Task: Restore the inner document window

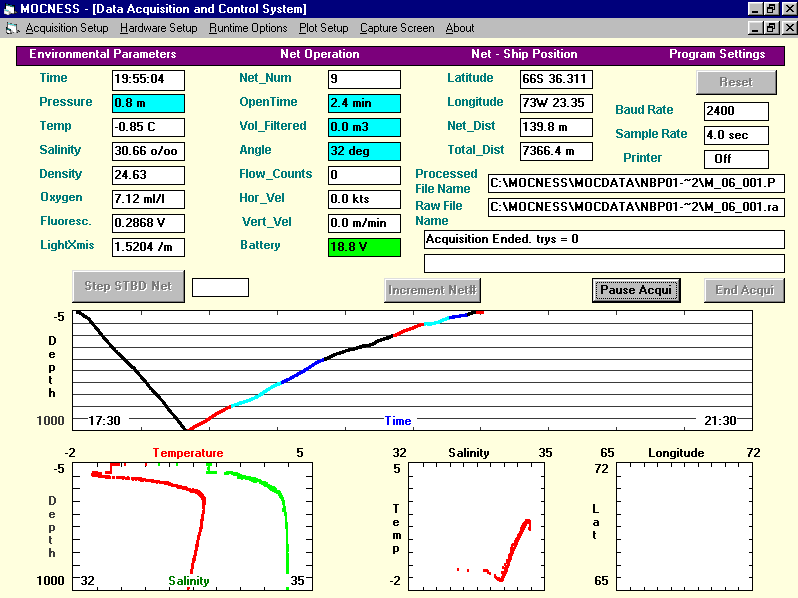Action: [x=772, y=28]
